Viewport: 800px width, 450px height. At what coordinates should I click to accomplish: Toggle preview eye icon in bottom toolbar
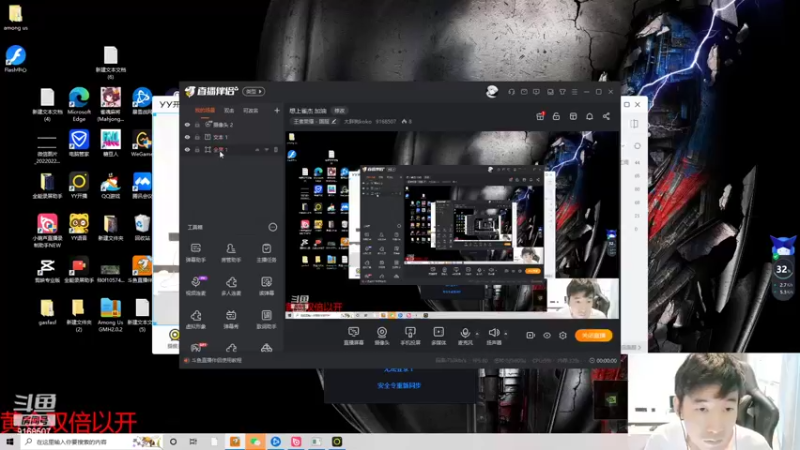tap(547, 335)
